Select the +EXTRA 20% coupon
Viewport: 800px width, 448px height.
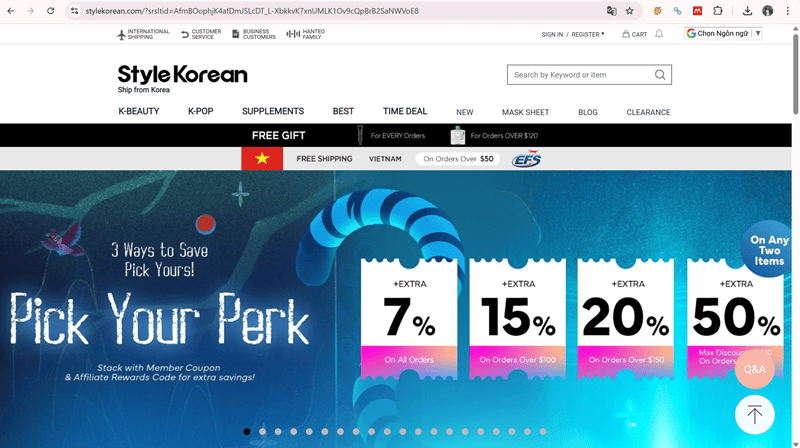(x=626, y=319)
